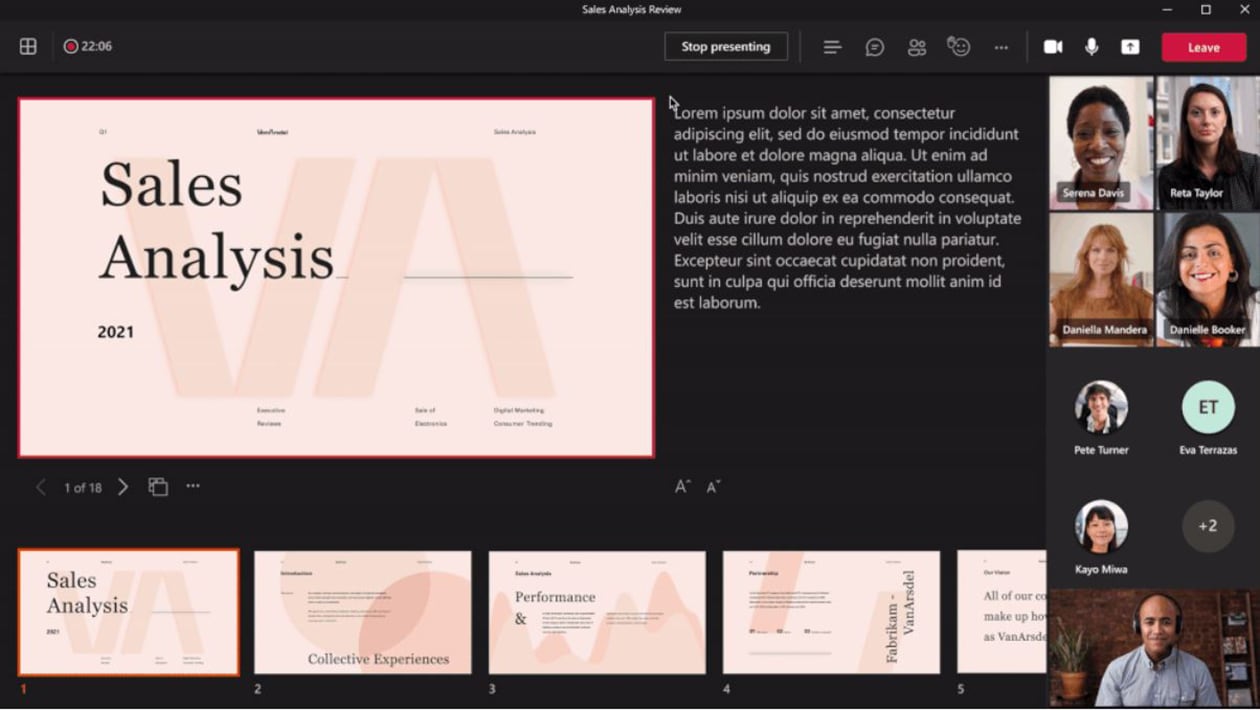Open the grid view icon at top-left
The height and width of the screenshot is (710, 1260).
point(28,46)
